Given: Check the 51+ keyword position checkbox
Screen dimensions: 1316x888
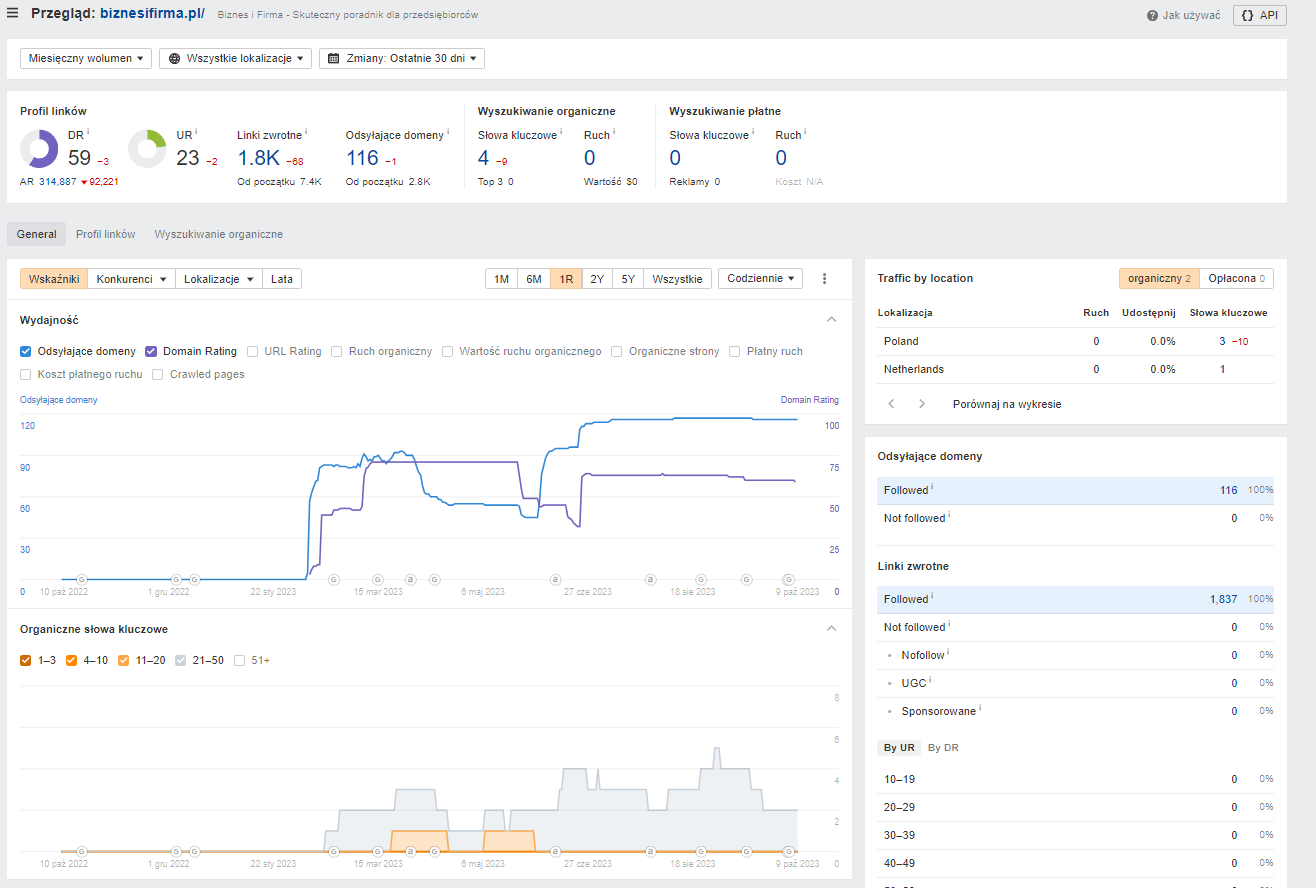Looking at the screenshot, I should coord(240,660).
